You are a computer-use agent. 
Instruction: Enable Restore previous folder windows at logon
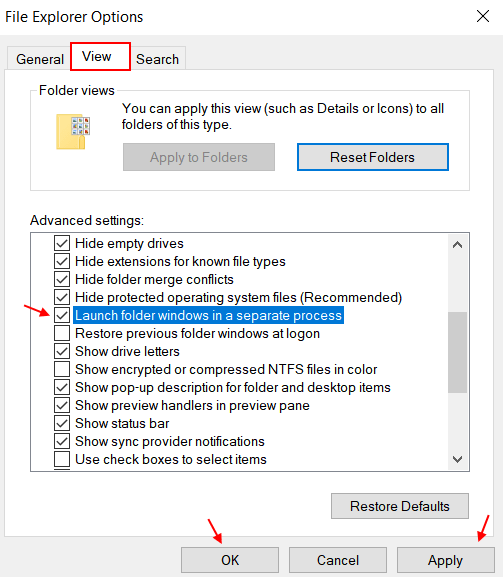click(x=62, y=333)
